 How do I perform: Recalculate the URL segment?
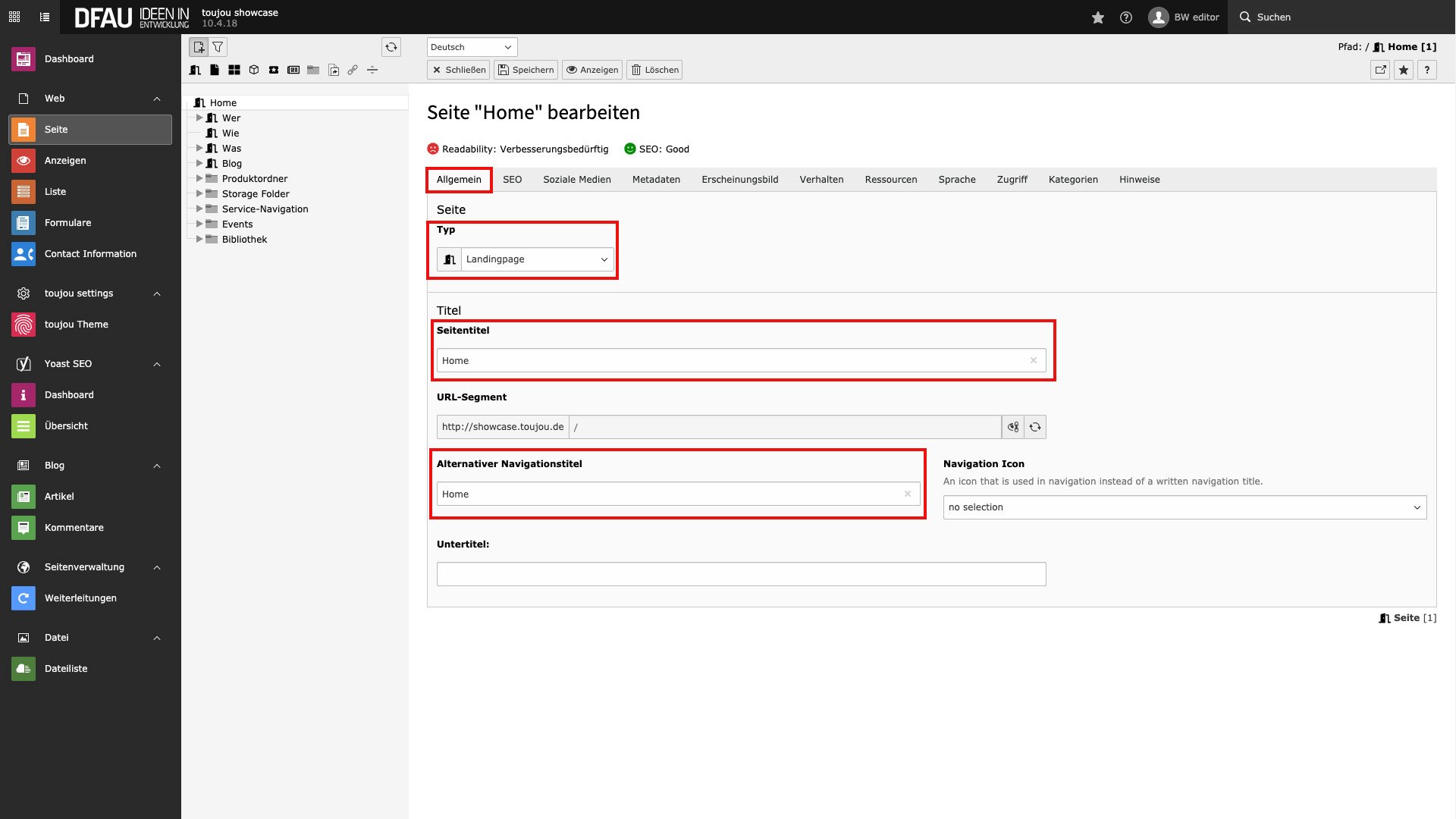(x=1035, y=427)
